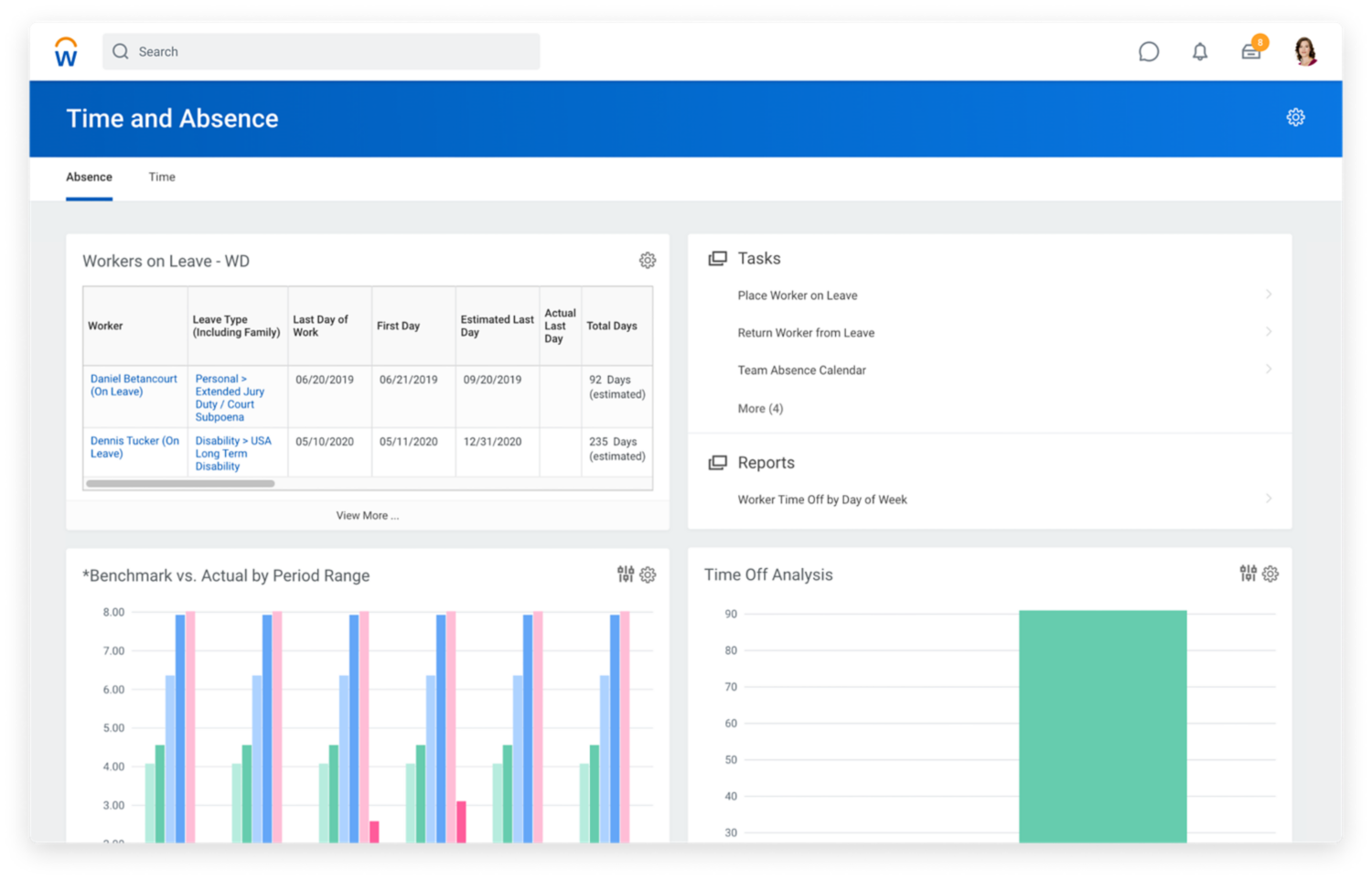The height and width of the screenshot is (880, 1372).
Task: Open Time and Absence dashboard settings gear
Action: pos(1295,117)
